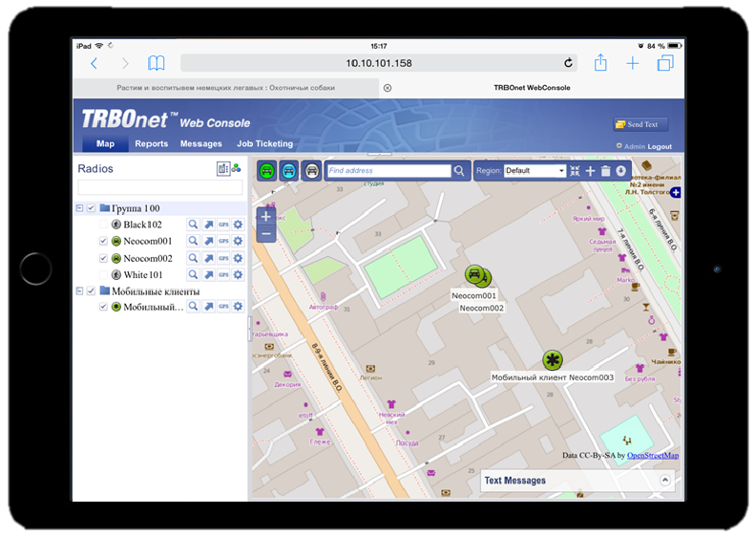
Task: Delete region with trash icon
Action: (x=606, y=170)
